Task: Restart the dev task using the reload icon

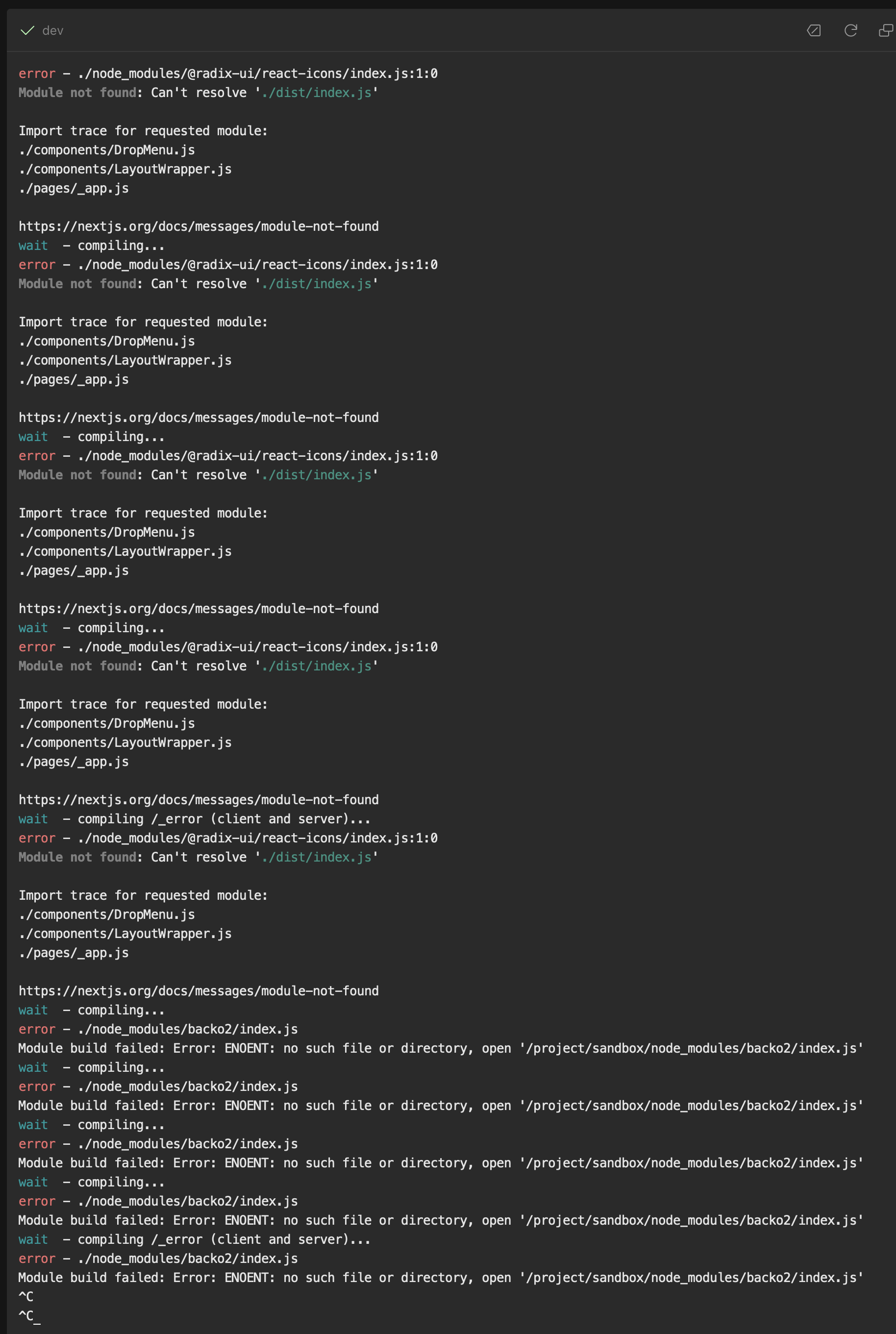Action: click(x=851, y=30)
